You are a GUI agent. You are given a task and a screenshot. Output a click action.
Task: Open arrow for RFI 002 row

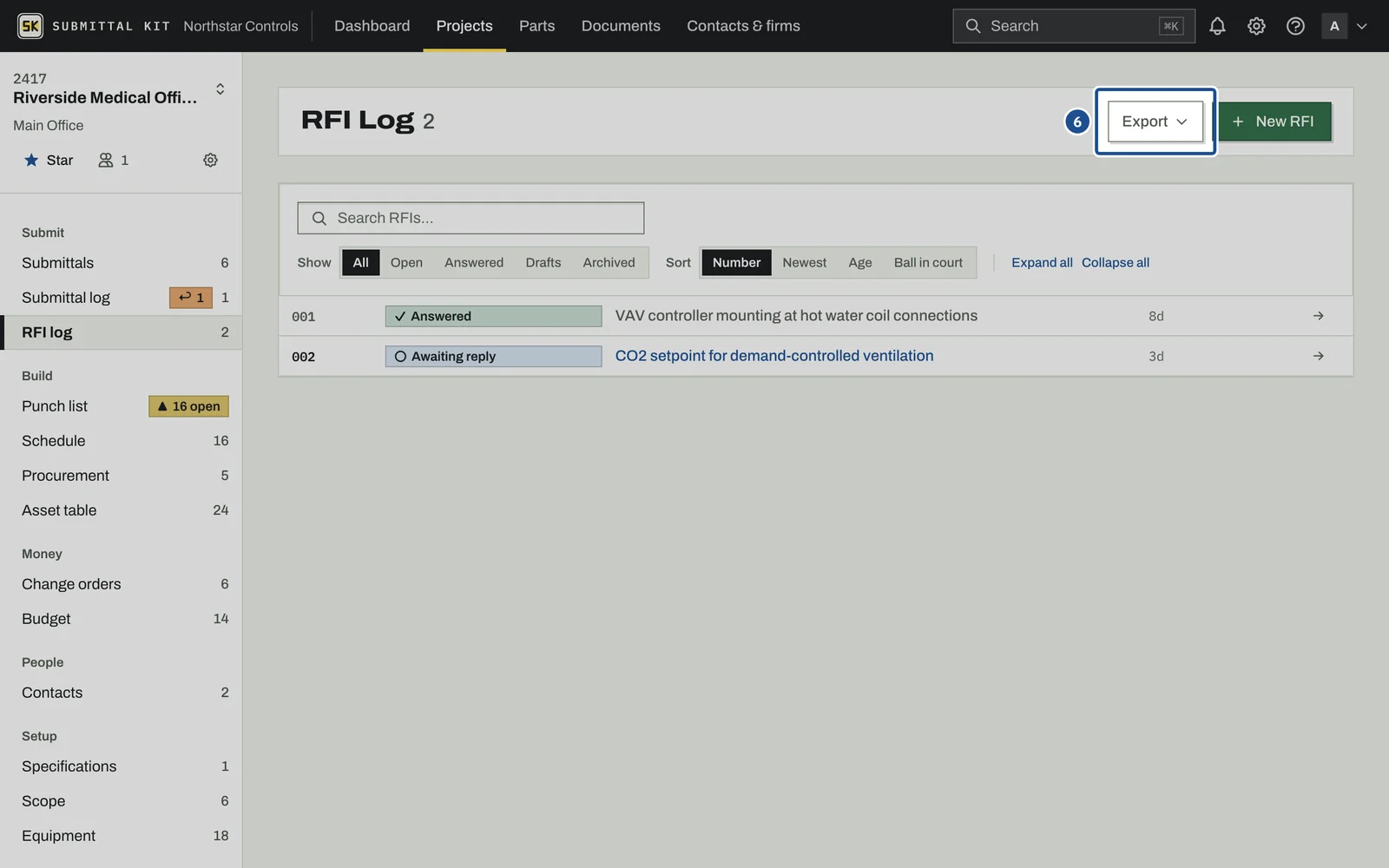coord(1318,356)
